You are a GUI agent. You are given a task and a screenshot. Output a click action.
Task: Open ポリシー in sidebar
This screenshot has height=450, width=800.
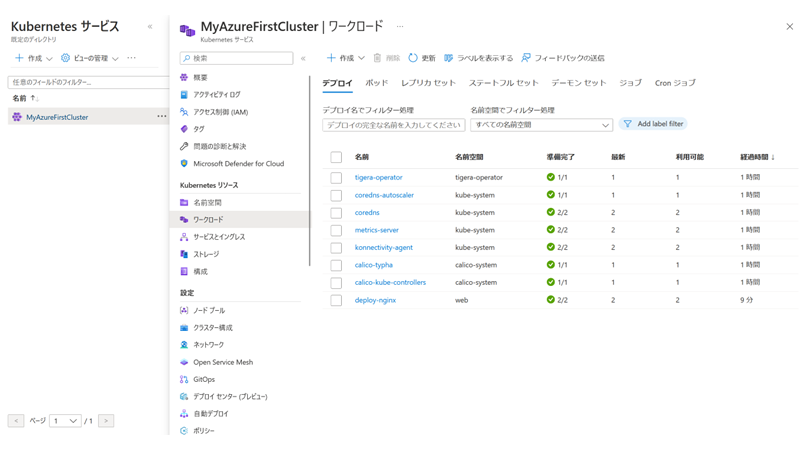coord(197,431)
